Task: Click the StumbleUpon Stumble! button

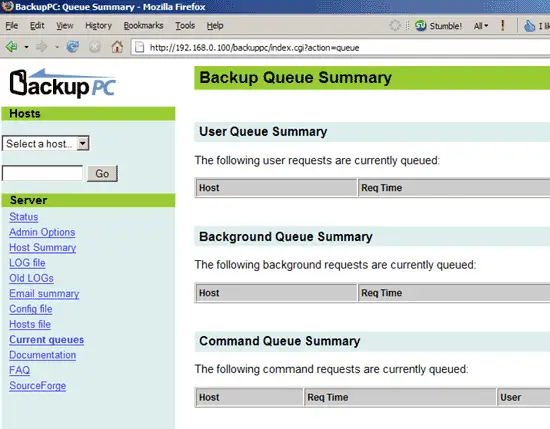Action: click(438, 26)
